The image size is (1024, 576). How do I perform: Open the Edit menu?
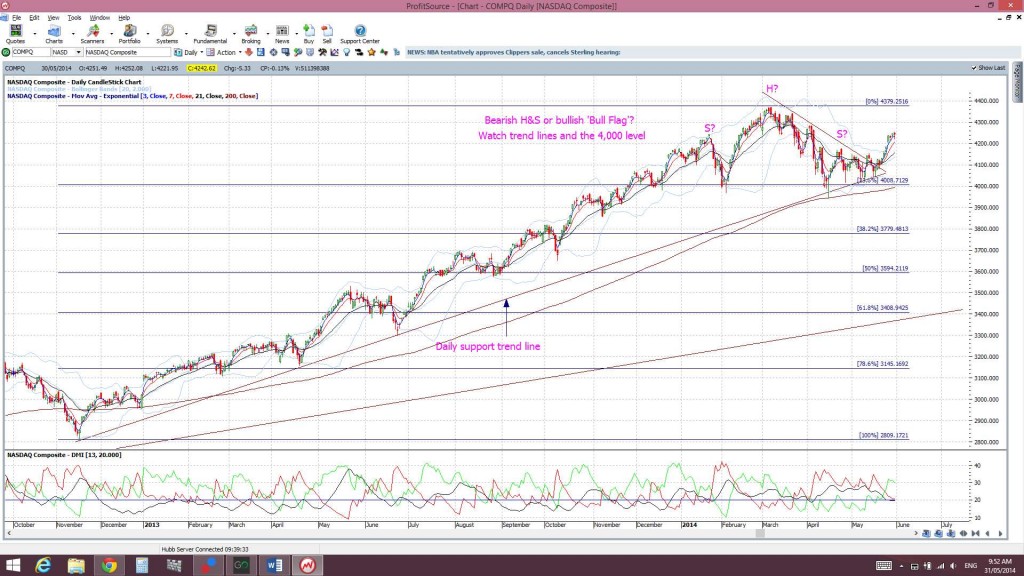point(34,18)
